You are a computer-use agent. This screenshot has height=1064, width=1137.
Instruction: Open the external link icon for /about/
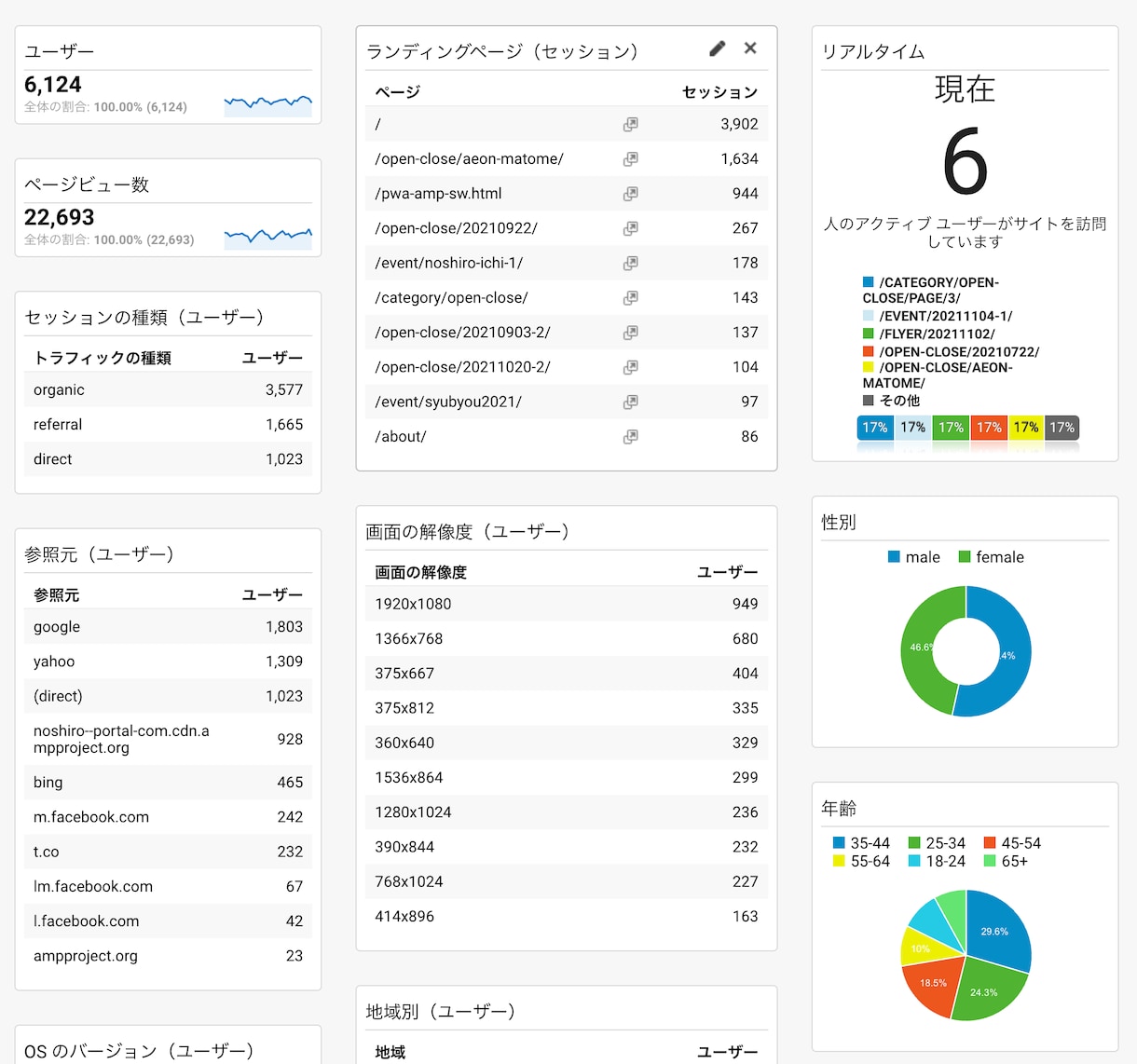[631, 437]
